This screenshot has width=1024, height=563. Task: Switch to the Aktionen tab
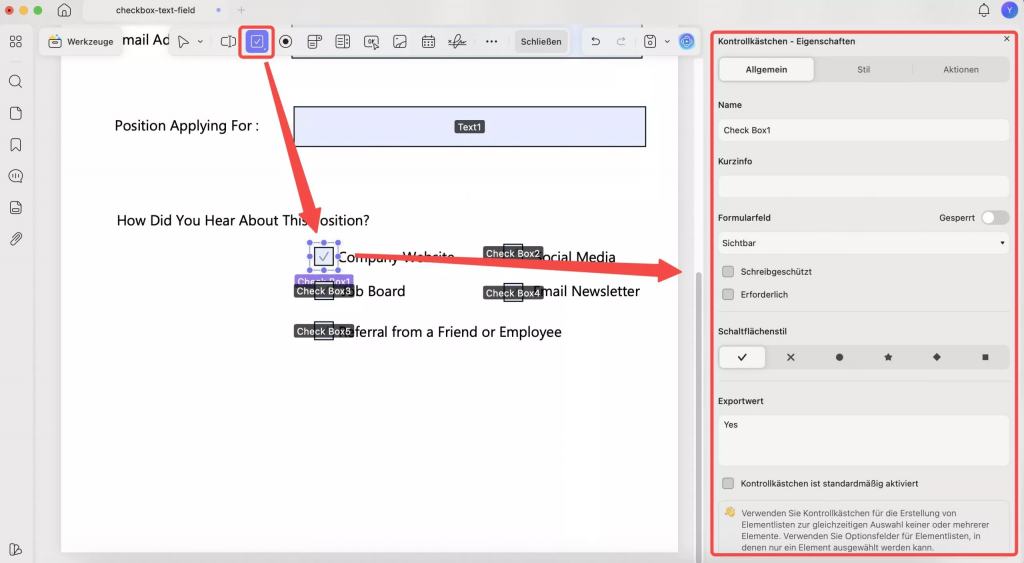[x=961, y=69]
